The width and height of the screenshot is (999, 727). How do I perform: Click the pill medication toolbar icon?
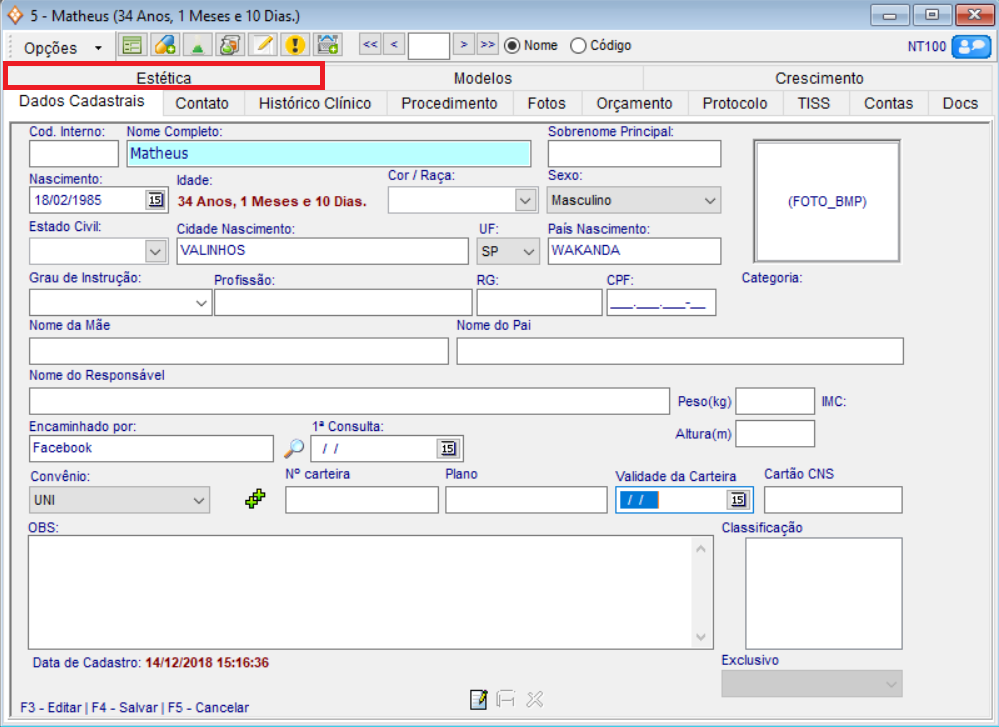tap(164, 45)
